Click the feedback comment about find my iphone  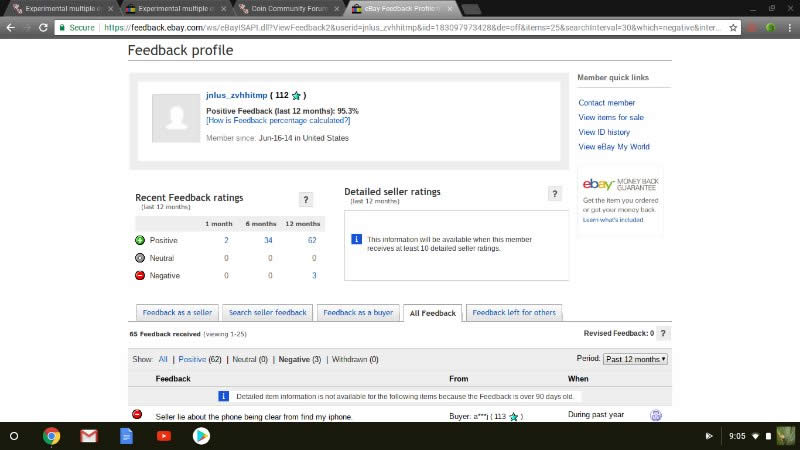[x=254, y=417]
